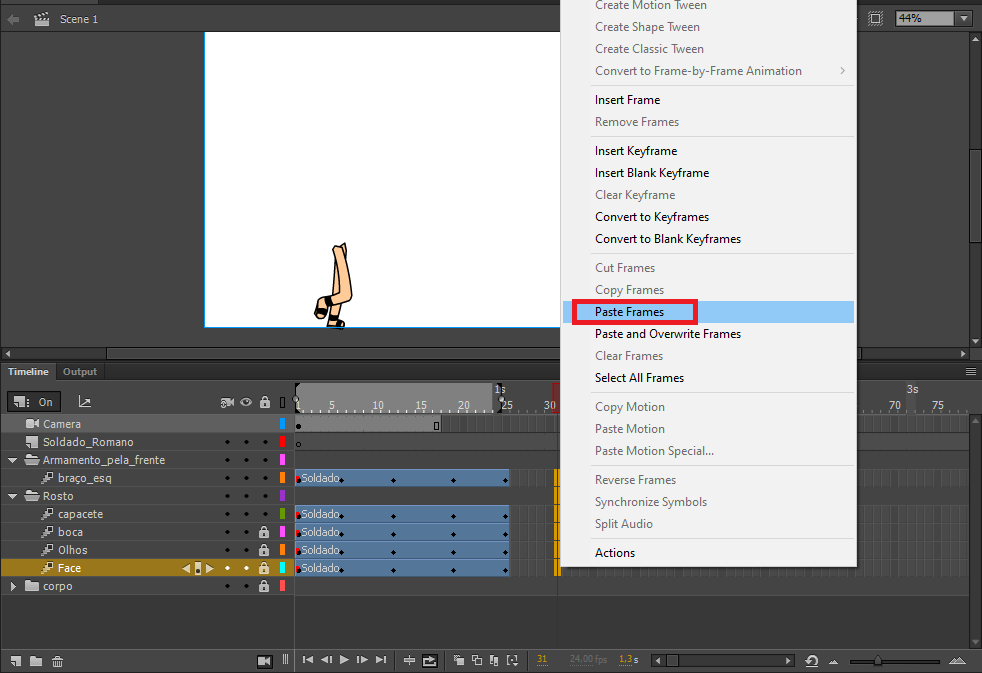Select the New Layer icon

coord(14,661)
